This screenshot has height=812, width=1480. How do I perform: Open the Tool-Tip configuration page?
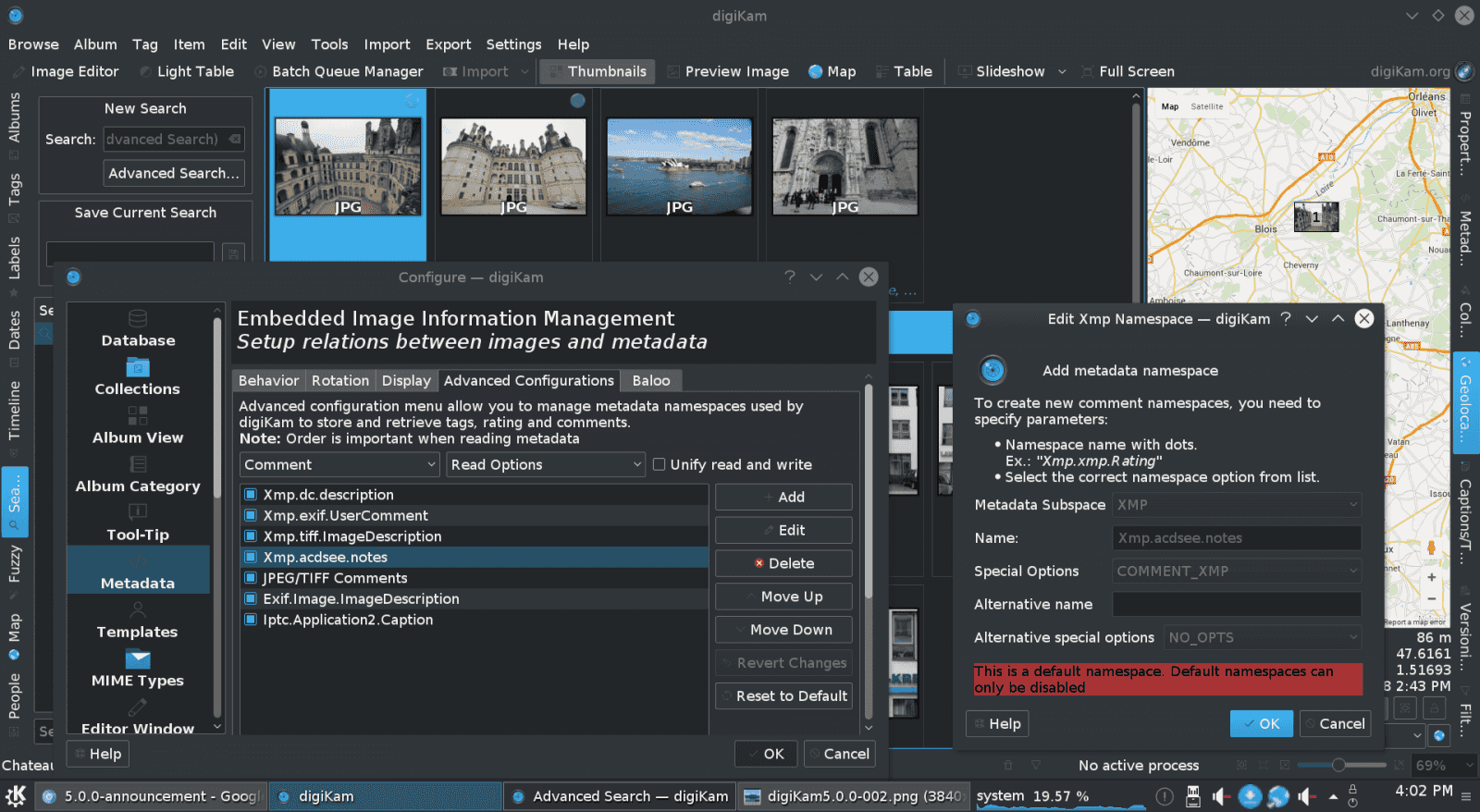[x=138, y=523]
